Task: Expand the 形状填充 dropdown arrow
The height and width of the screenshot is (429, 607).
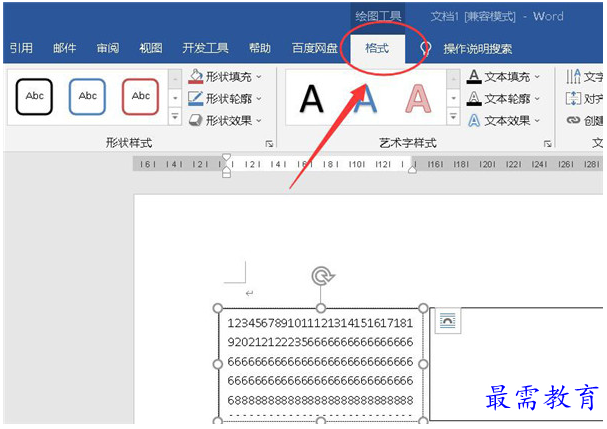Action: [x=259, y=77]
